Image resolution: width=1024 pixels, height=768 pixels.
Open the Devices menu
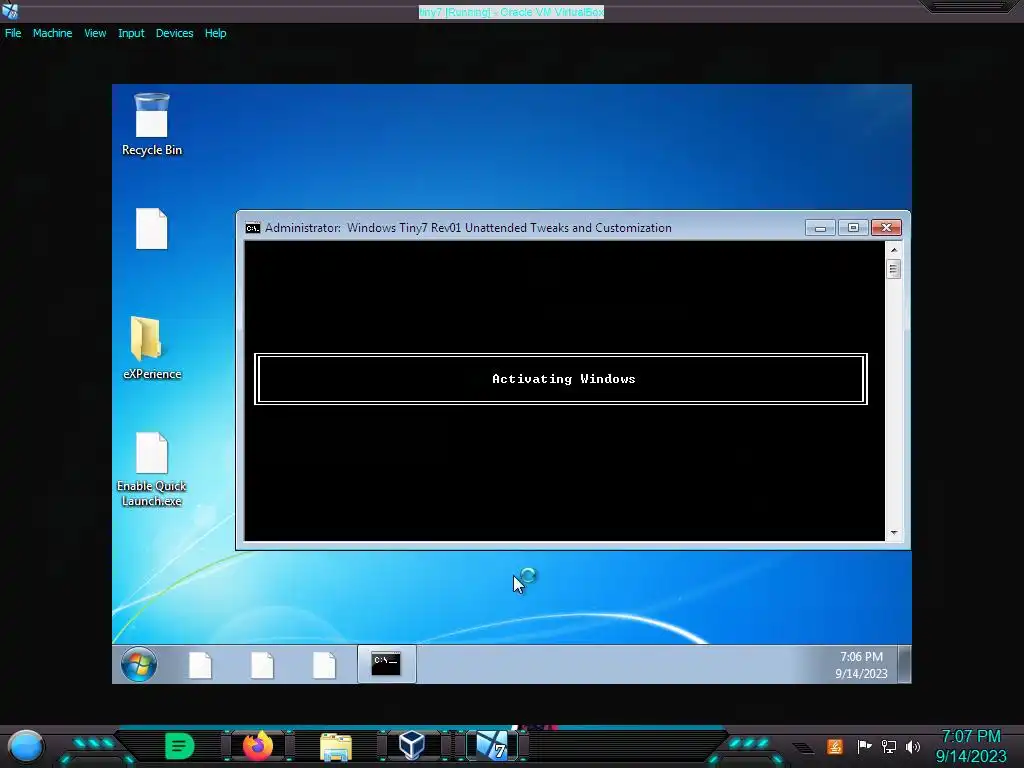click(174, 33)
